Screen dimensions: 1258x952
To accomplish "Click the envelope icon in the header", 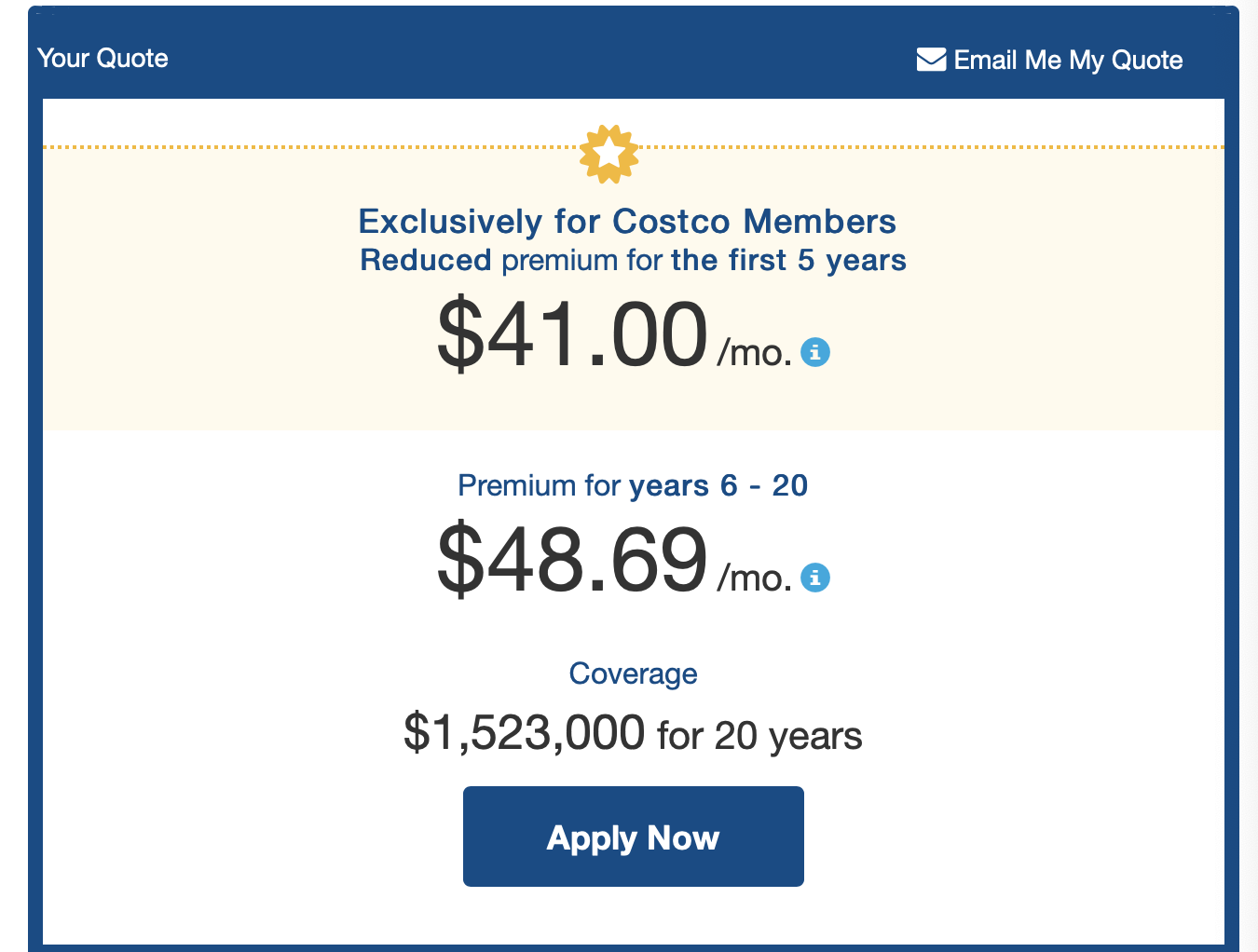I will 931,60.
